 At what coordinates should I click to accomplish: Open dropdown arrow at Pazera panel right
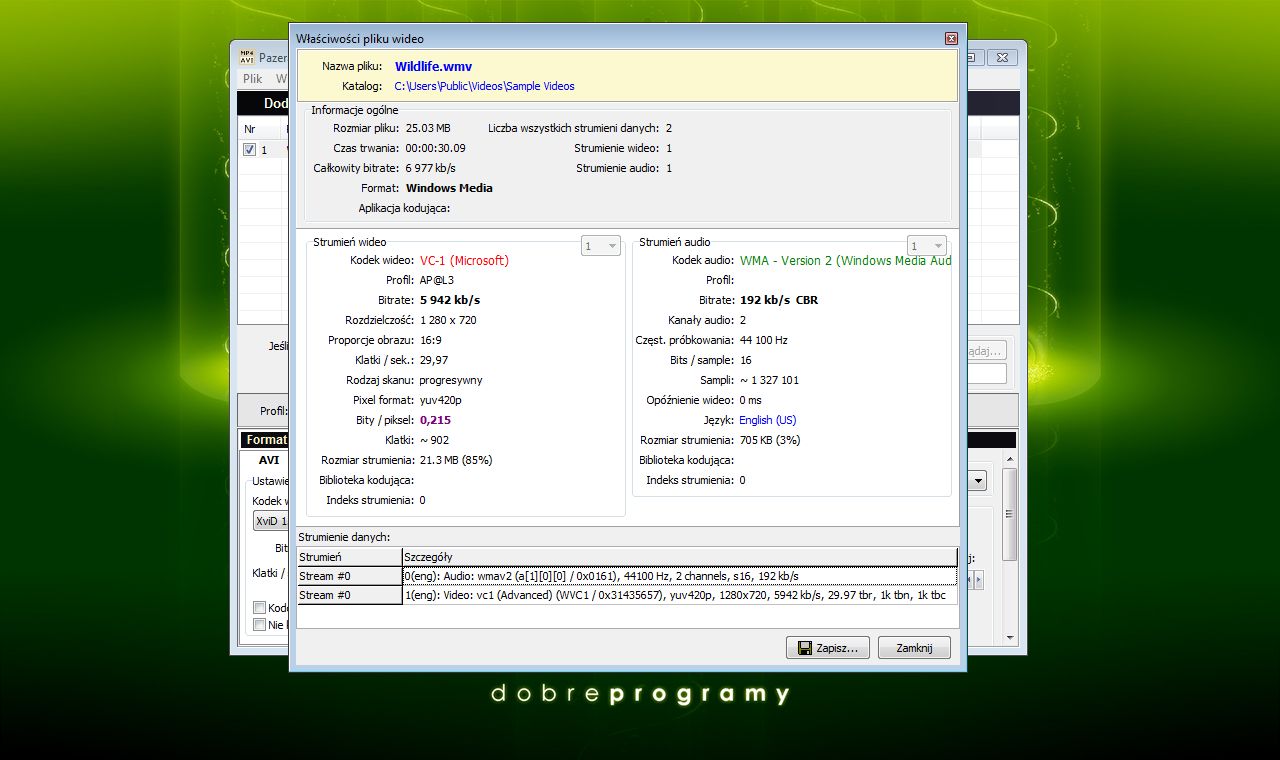tap(977, 481)
